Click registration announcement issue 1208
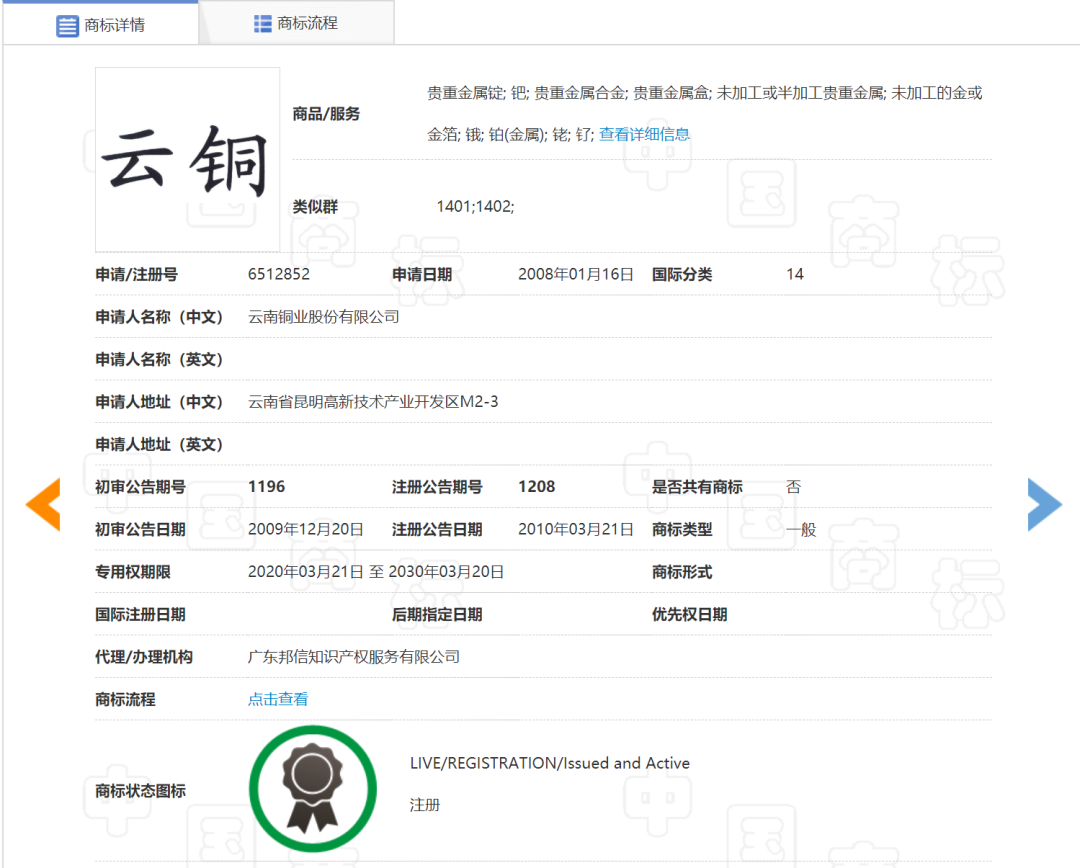Screen dimensions: 1080x868 (x=537, y=487)
